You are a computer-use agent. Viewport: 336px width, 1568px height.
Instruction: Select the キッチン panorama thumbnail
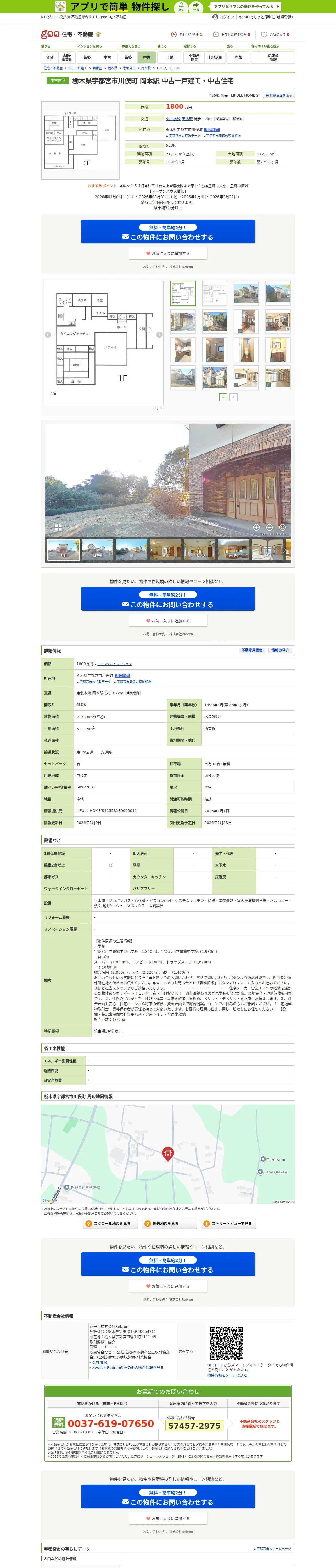[x=234, y=550]
